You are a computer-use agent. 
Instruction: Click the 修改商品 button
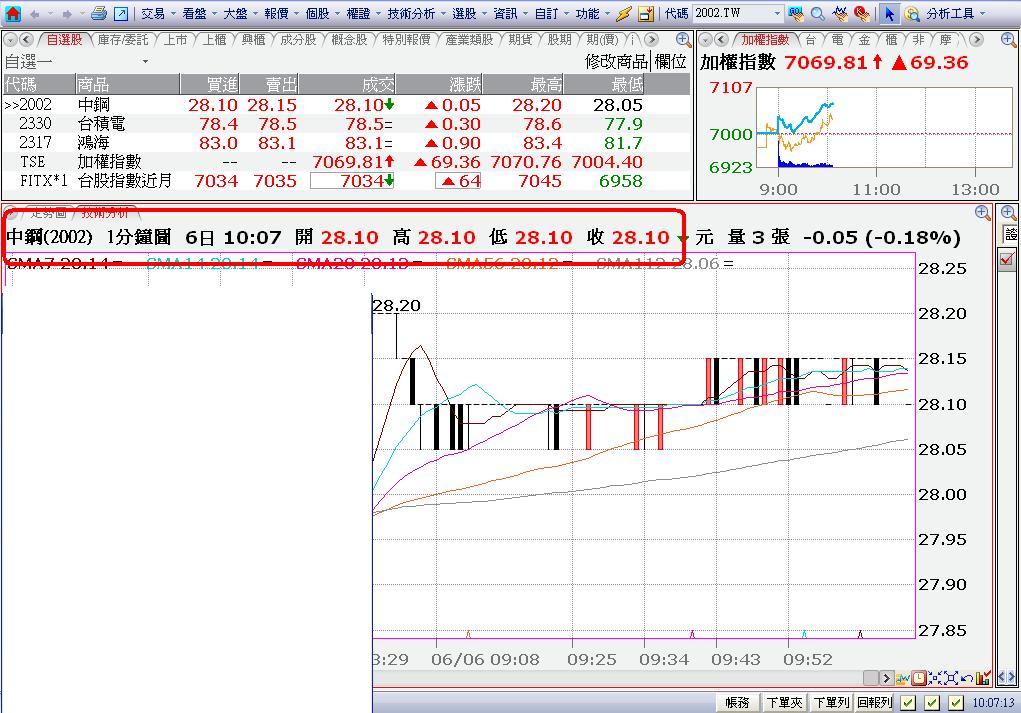click(x=617, y=61)
